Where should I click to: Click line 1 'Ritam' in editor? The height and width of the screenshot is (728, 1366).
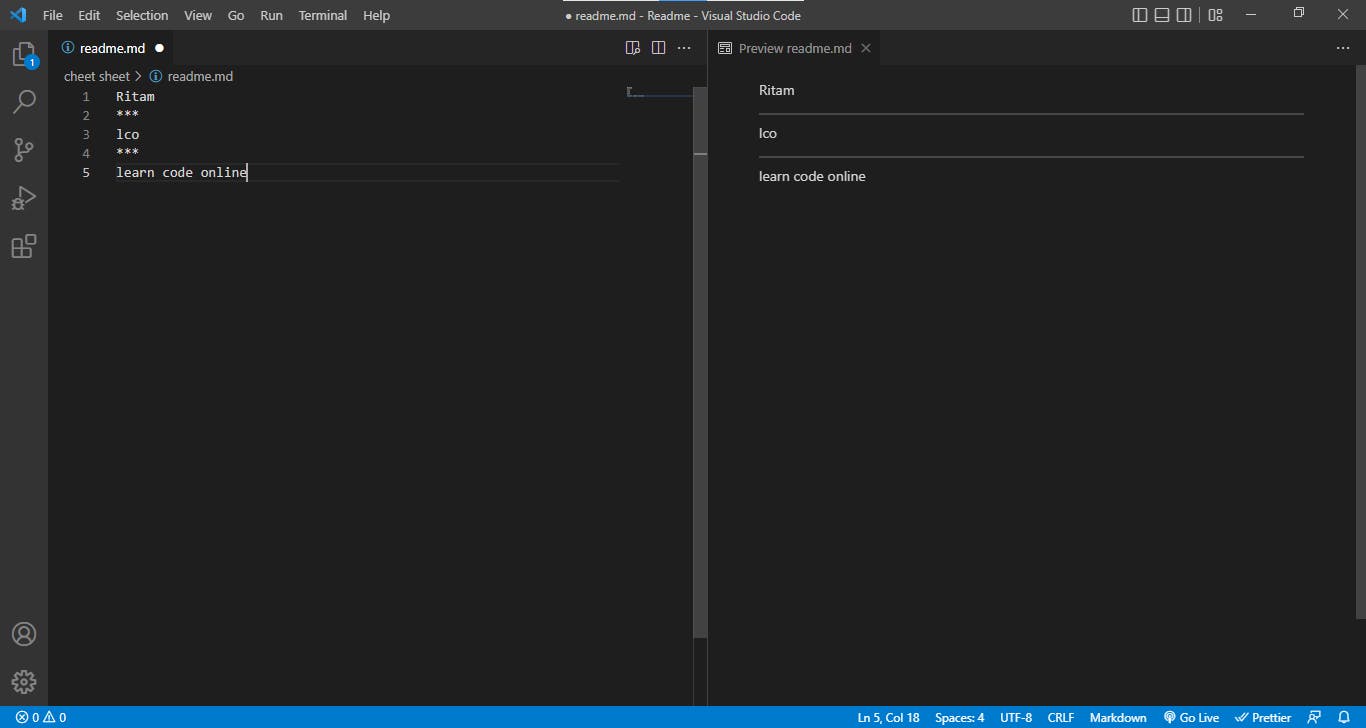(x=135, y=97)
